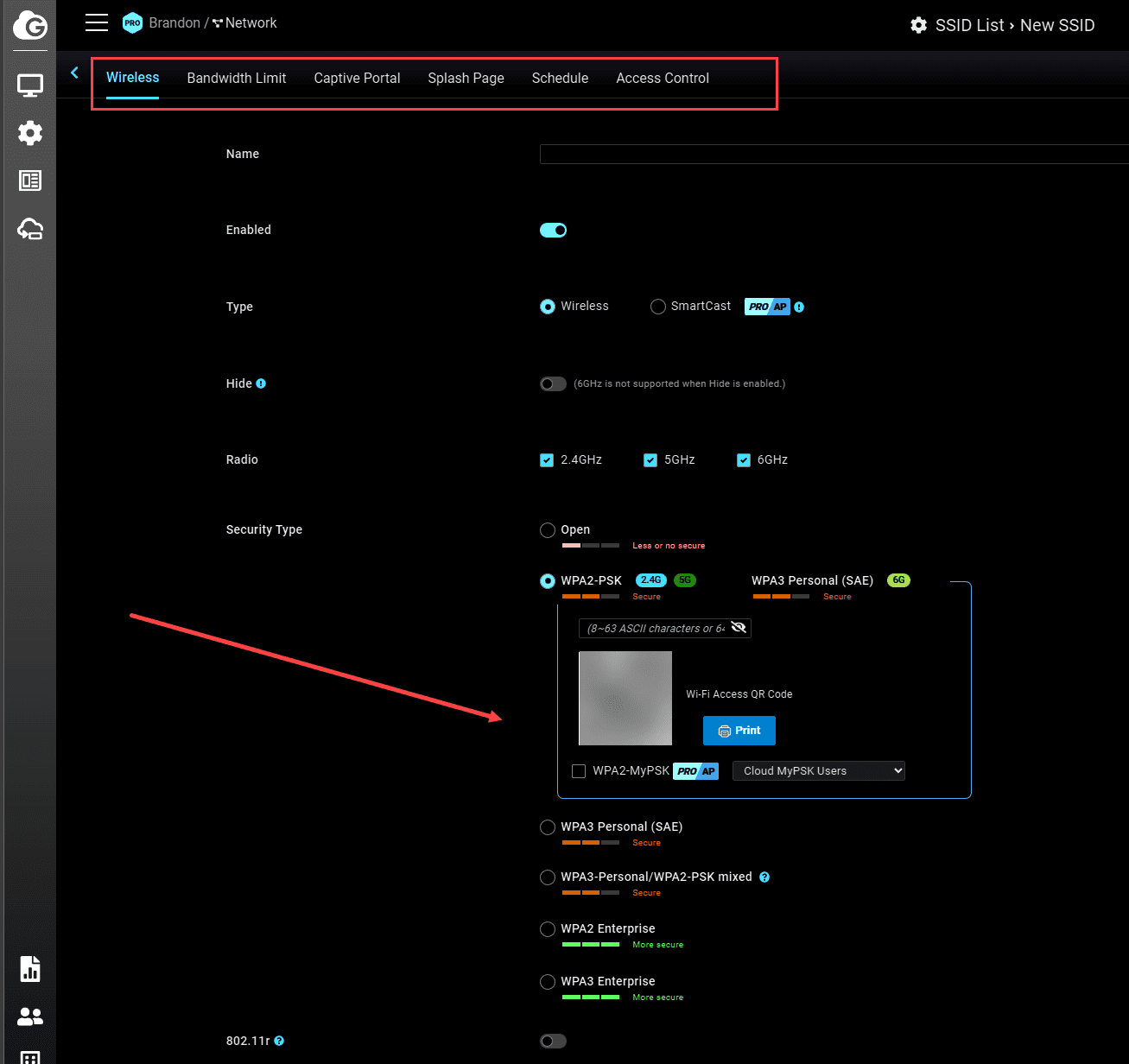Open the Access Control tab
This screenshot has height=1064, width=1129.
663,79
